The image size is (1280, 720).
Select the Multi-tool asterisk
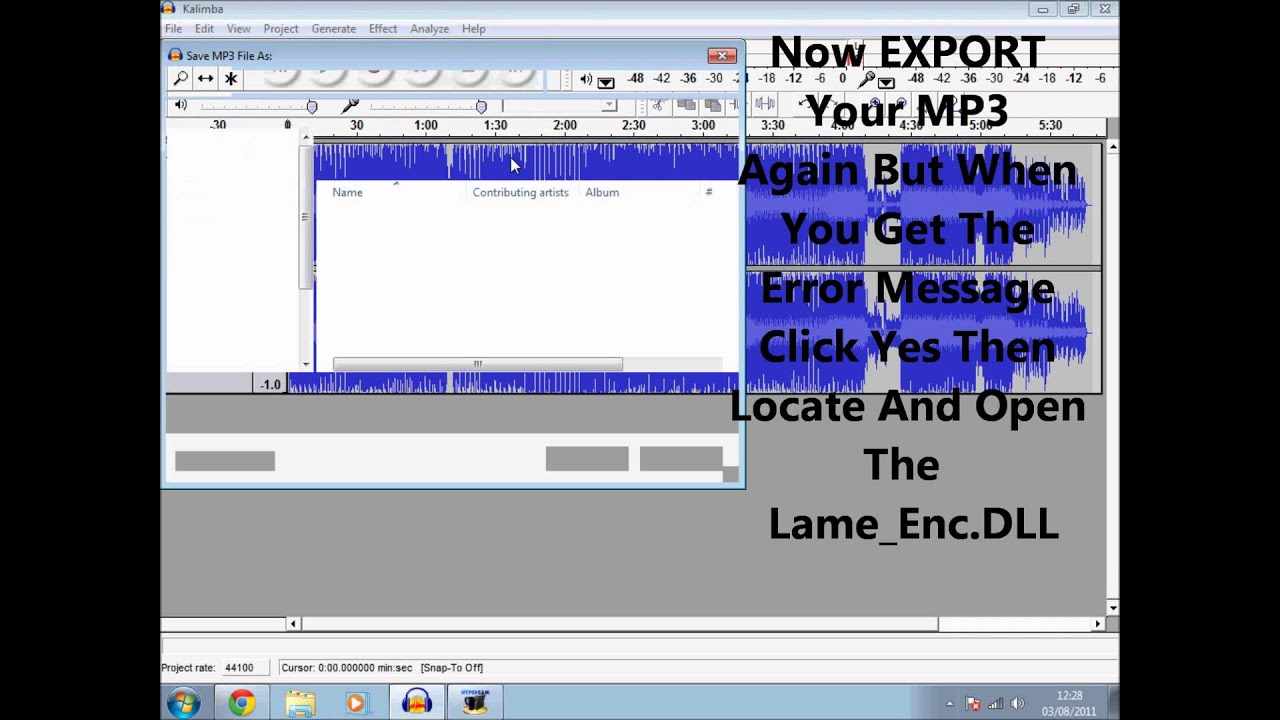(x=231, y=78)
